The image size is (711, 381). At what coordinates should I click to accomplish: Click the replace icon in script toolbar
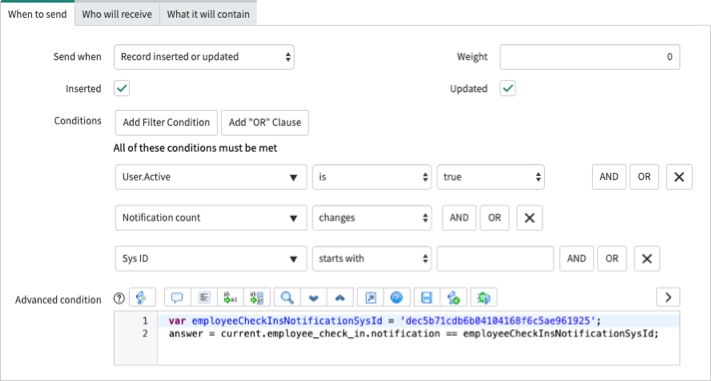click(231, 298)
